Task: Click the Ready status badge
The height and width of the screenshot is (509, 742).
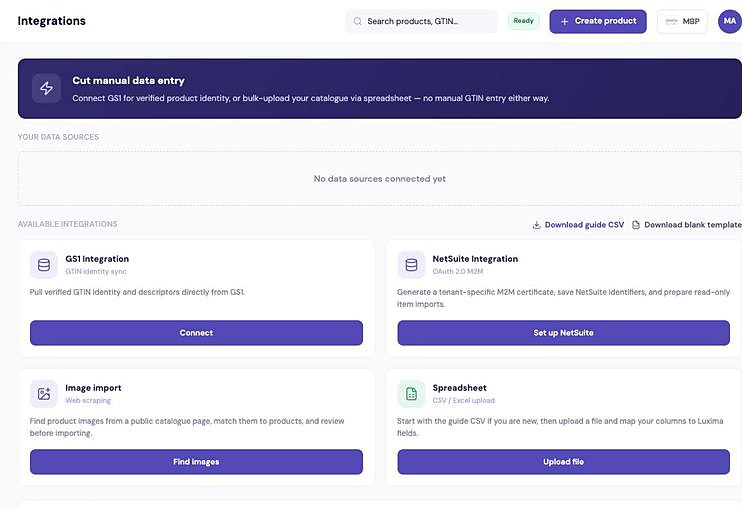Action: coord(523,21)
